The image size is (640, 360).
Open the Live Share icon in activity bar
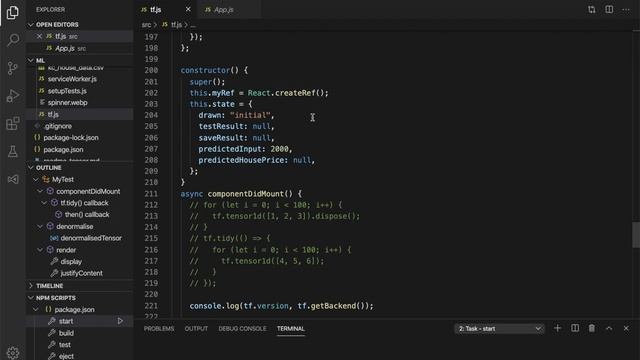(x=13, y=179)
